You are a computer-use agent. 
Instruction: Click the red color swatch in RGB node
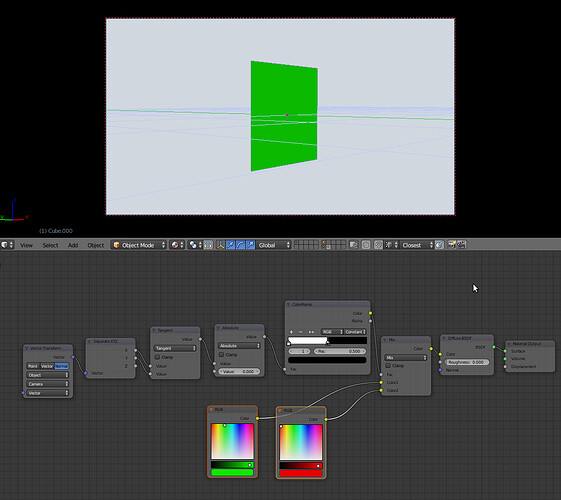[x=301, y=473]
